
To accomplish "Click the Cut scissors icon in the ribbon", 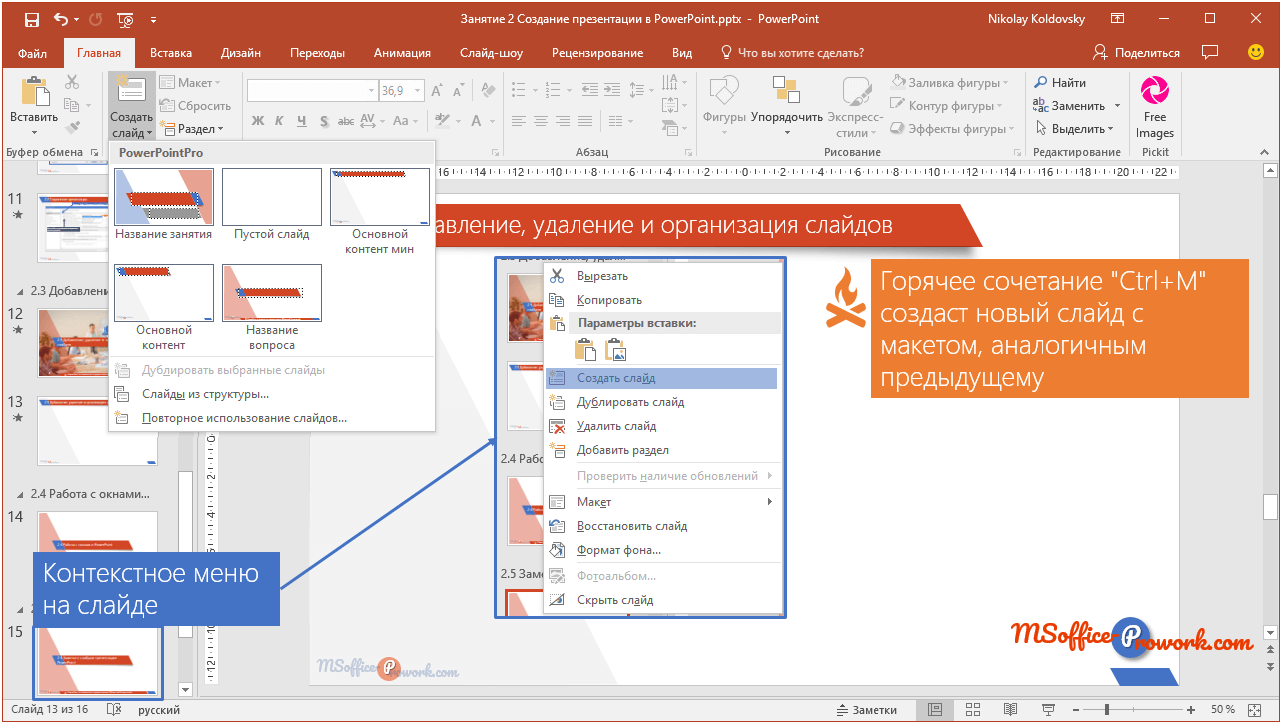I will (72, 83).
